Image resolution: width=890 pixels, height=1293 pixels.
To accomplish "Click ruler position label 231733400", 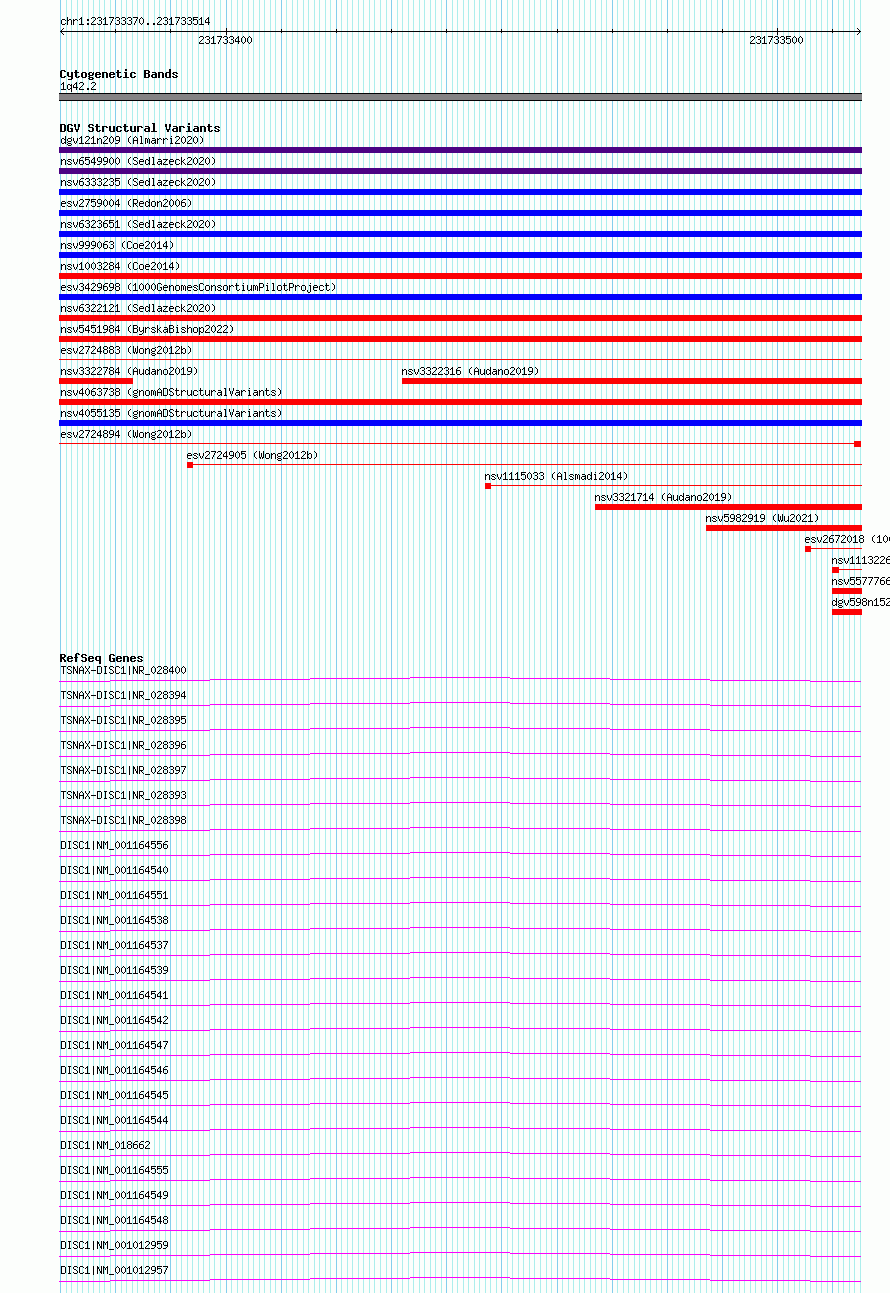I will point(225,40).
